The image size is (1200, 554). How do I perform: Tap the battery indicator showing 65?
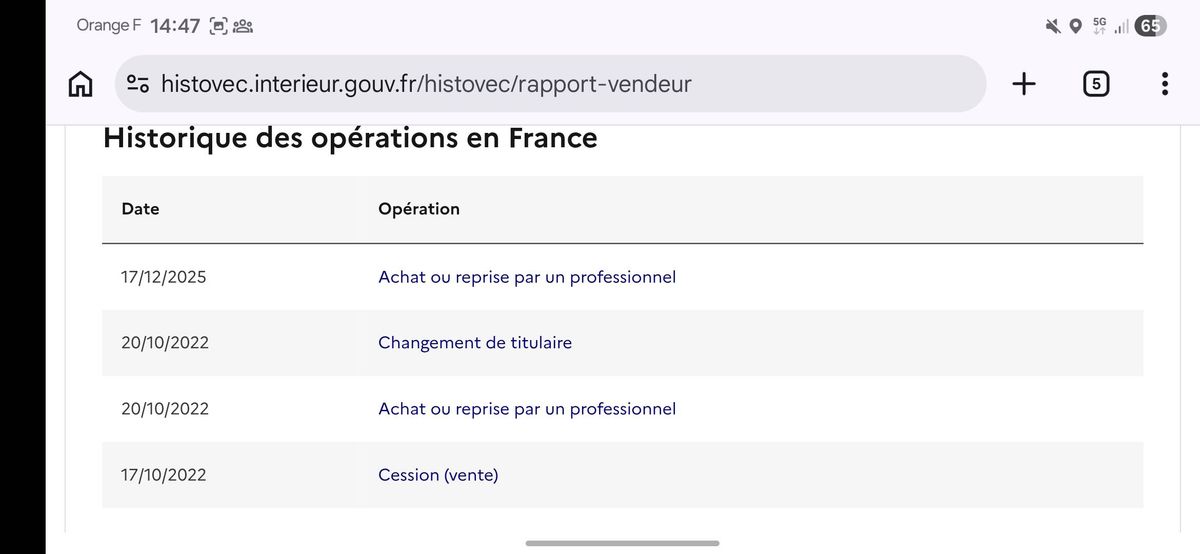point(1150,26)
